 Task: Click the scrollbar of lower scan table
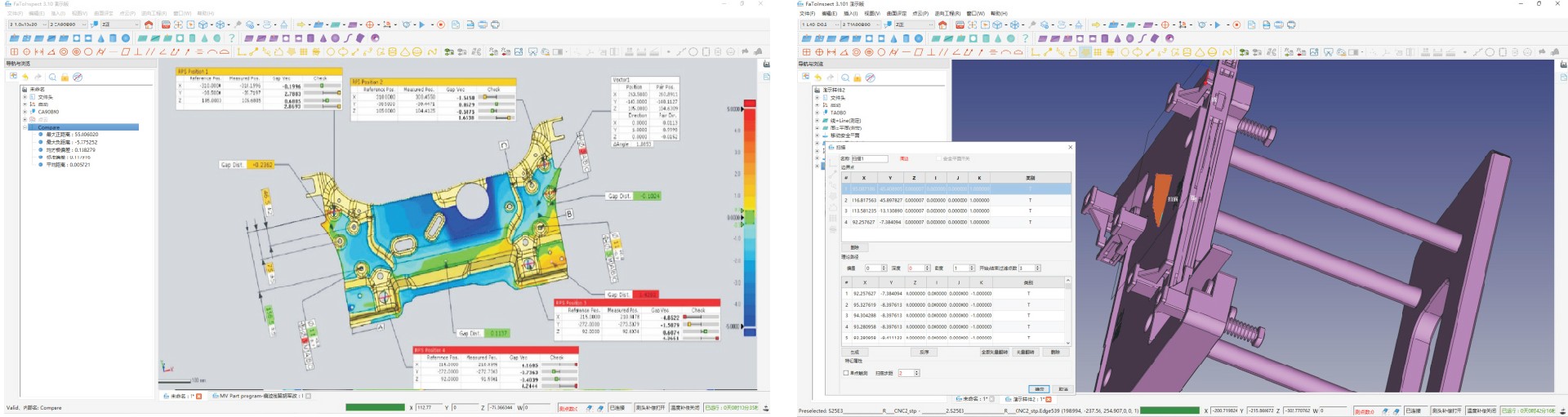1067,310
